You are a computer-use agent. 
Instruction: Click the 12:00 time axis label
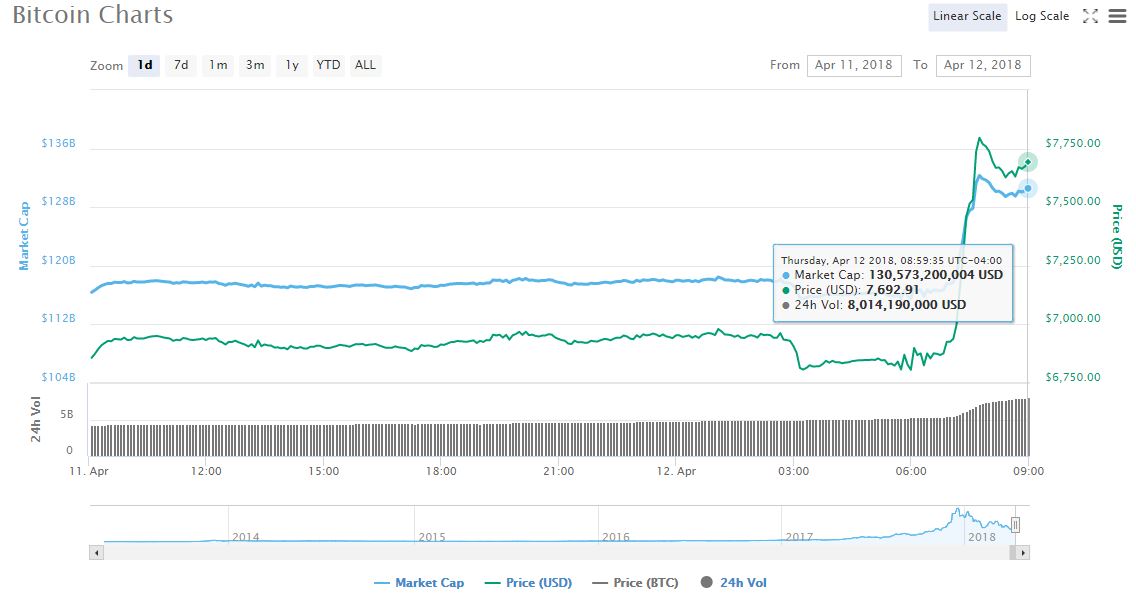pyautogui.click(x=206, y=471)
